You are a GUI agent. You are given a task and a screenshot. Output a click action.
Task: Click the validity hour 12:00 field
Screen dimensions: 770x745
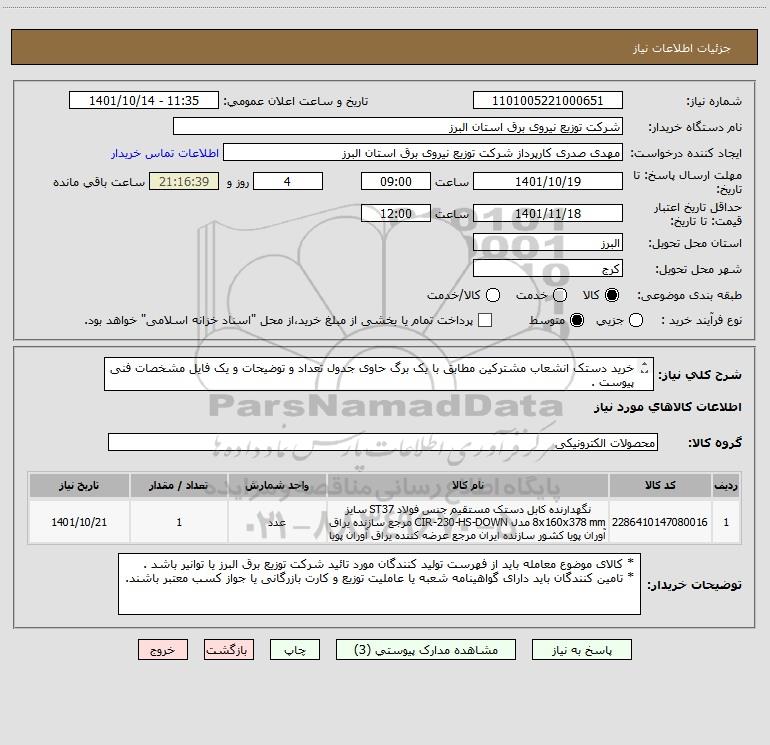[396, 213]
